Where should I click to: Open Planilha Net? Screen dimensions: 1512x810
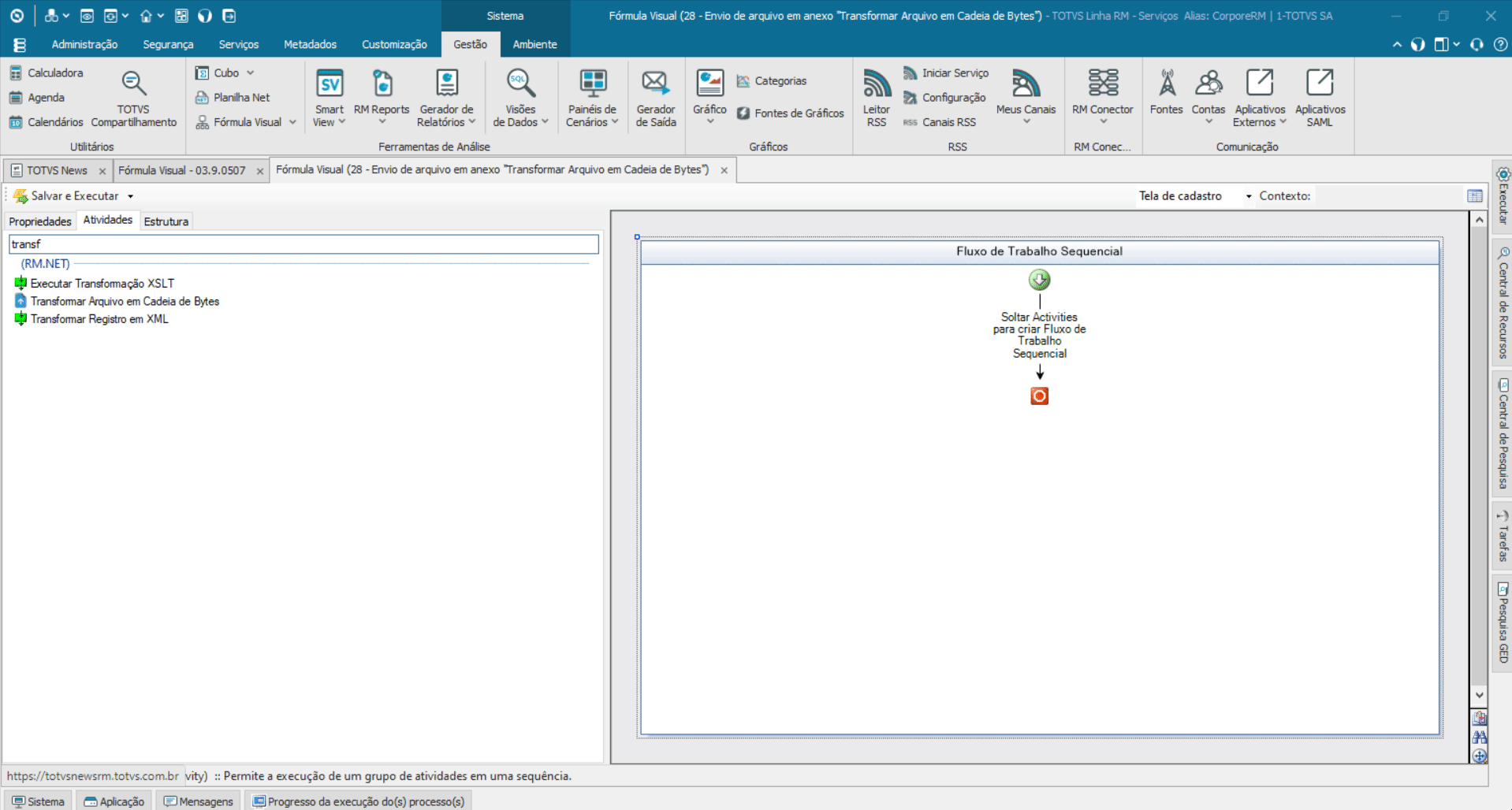(233, 98)
